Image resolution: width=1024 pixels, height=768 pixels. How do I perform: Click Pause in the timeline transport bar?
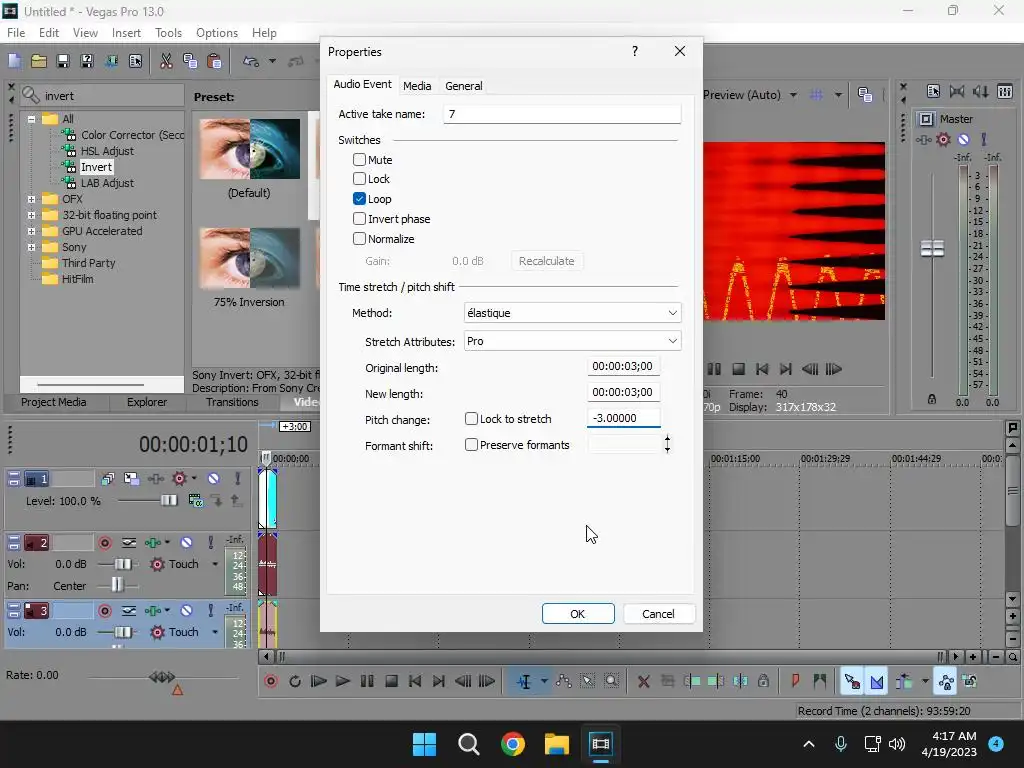(367, 681)
